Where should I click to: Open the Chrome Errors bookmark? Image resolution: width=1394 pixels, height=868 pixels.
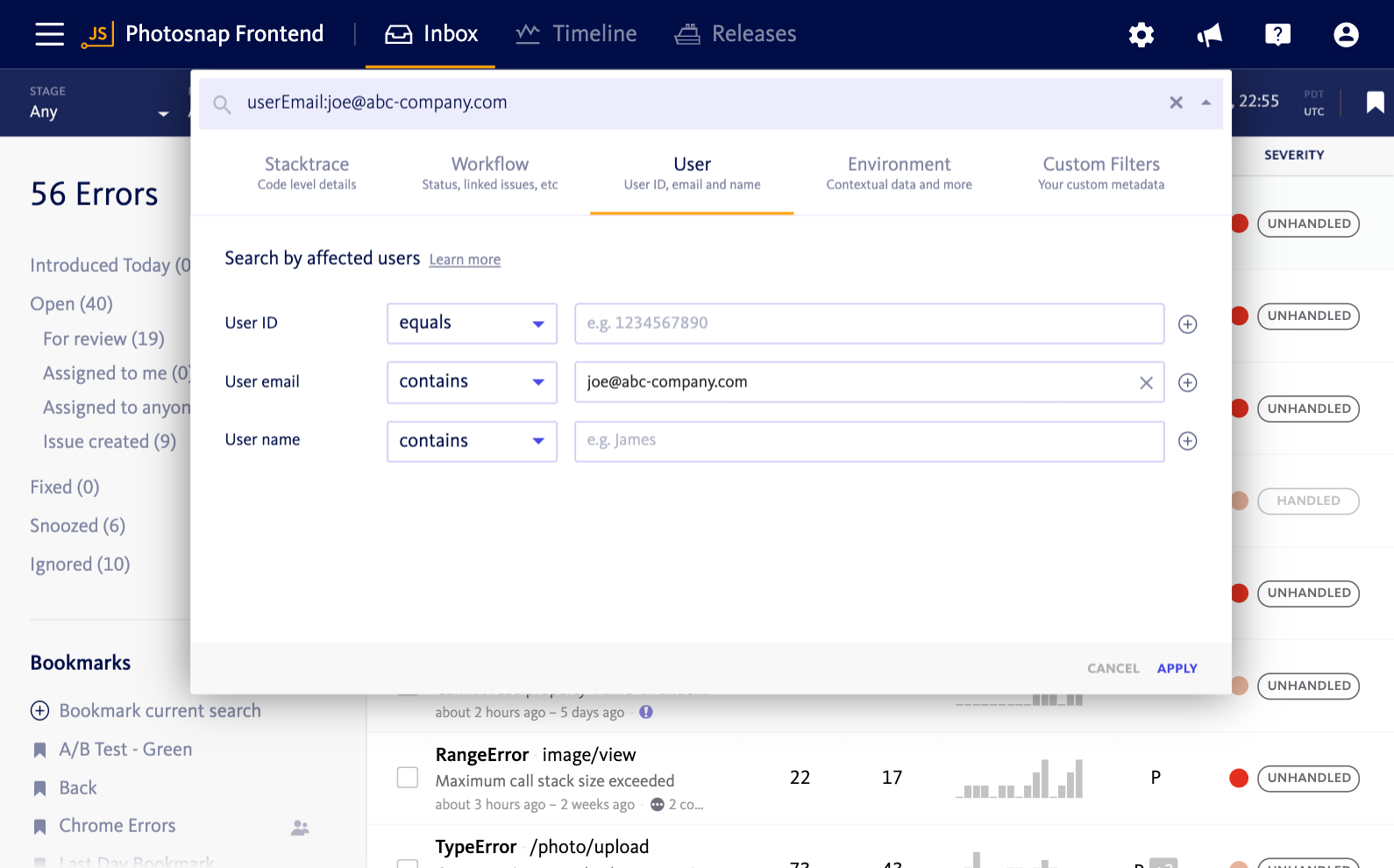pos(117,826)
